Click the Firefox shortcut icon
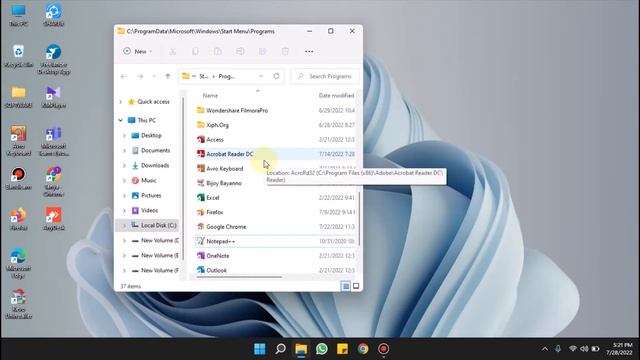This screenshot has height=360, width=640. [x=200, y=212]
